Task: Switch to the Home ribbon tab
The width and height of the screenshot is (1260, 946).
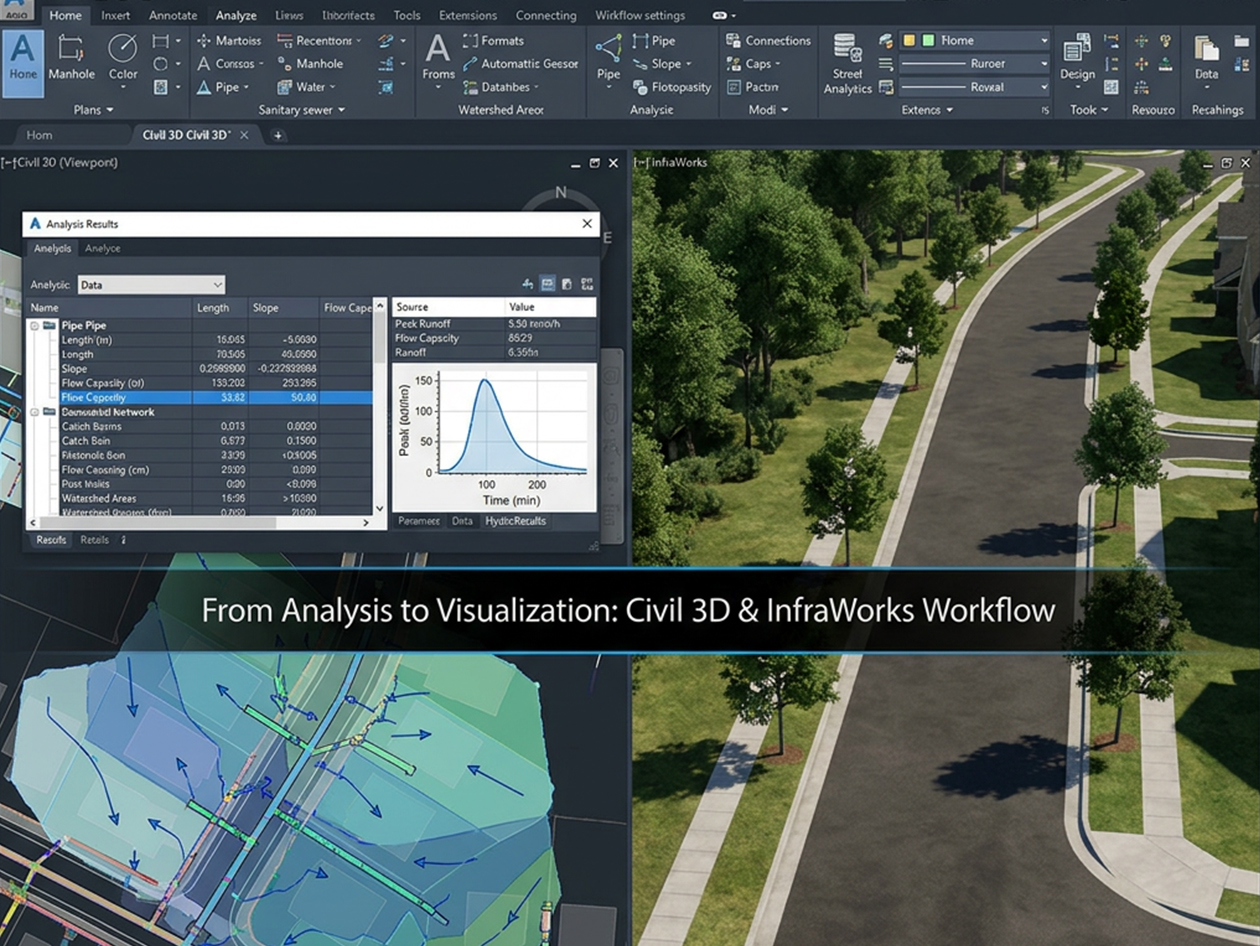Action: 66,15
